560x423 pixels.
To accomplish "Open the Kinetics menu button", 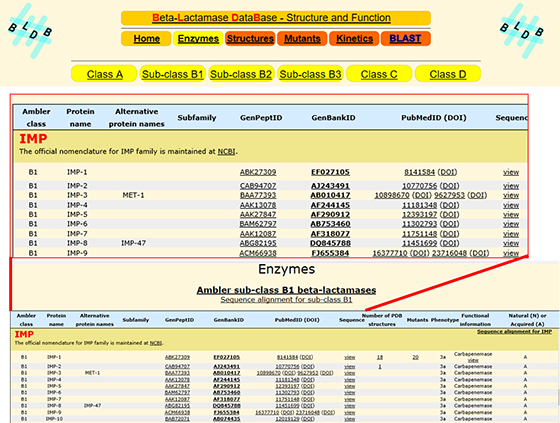I will [354, 39].
